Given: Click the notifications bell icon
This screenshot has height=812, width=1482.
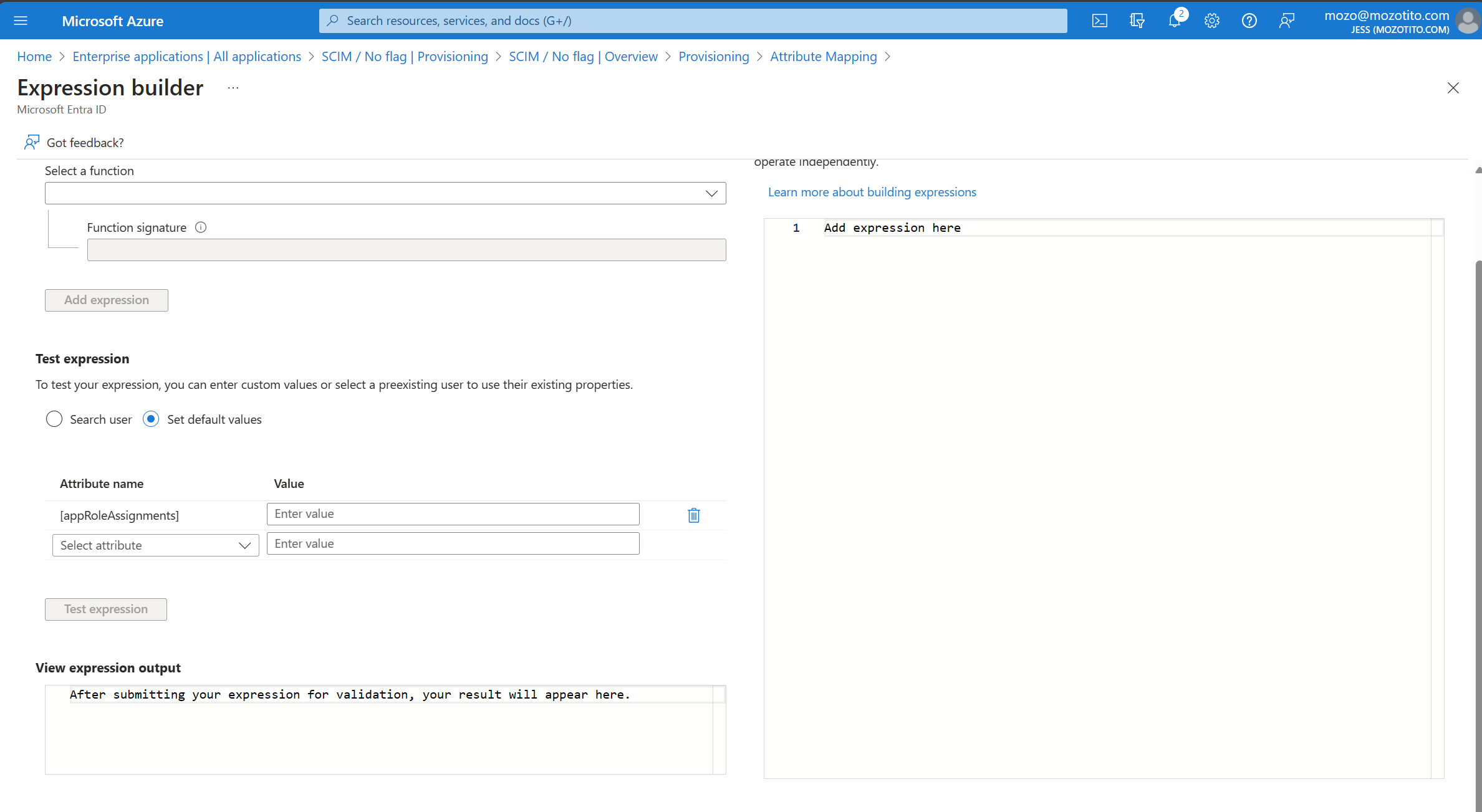Looking at the screenshot, I should click(1175, 20).
